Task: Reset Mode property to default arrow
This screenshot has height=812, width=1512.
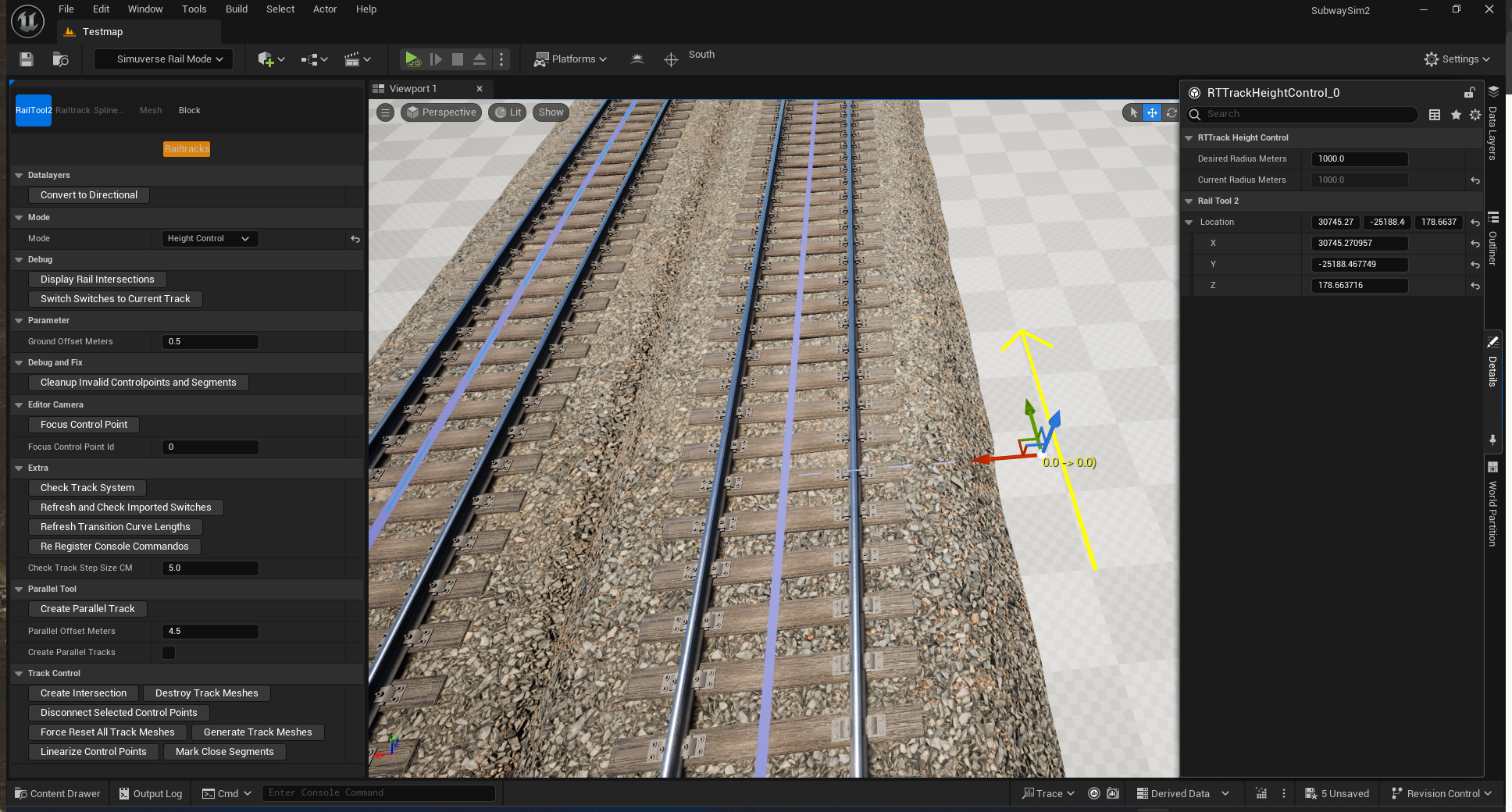Action: pyautogui.click(x=355, y=239)
